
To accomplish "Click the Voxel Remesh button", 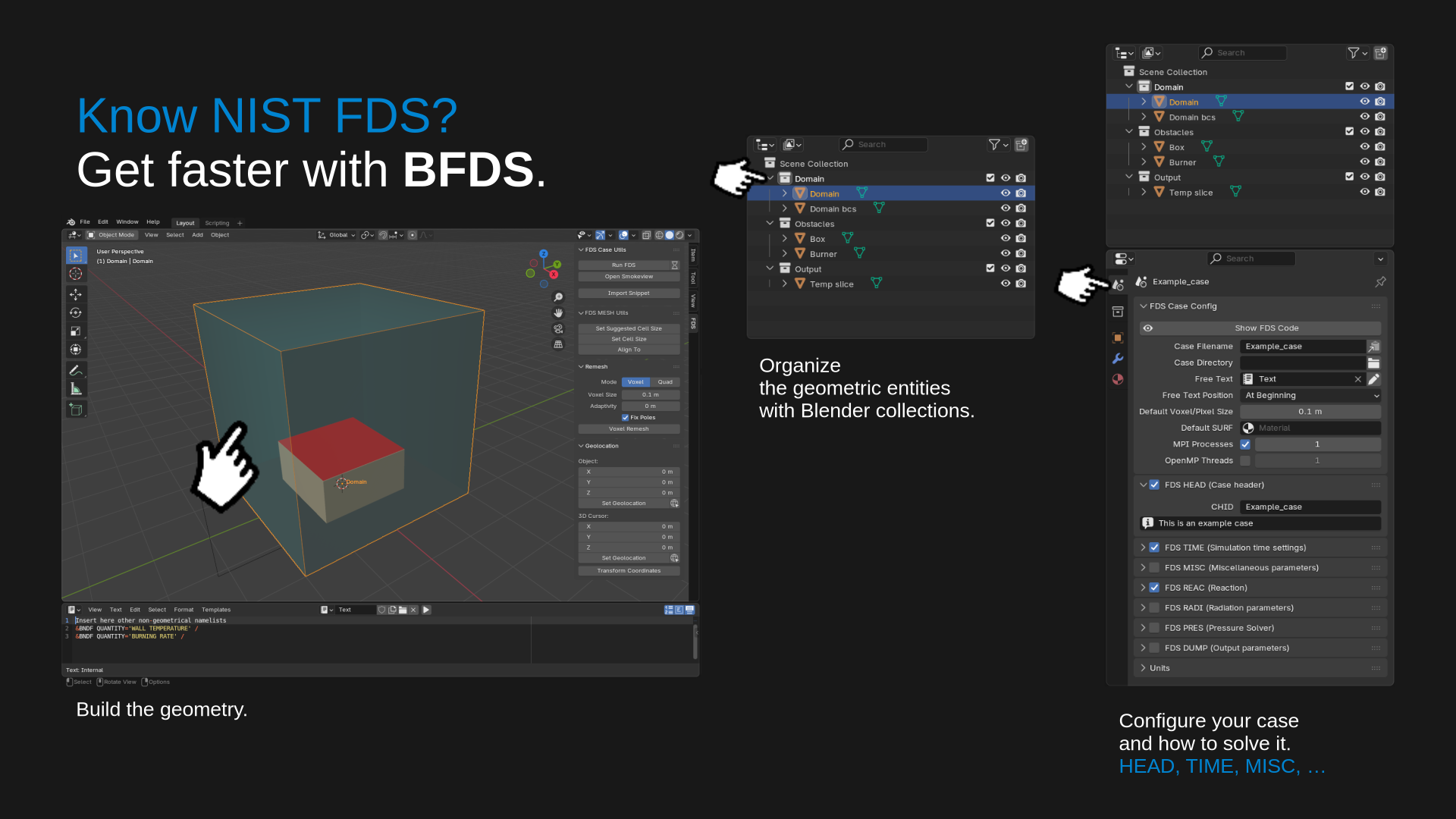I will [x=629, y=429].
